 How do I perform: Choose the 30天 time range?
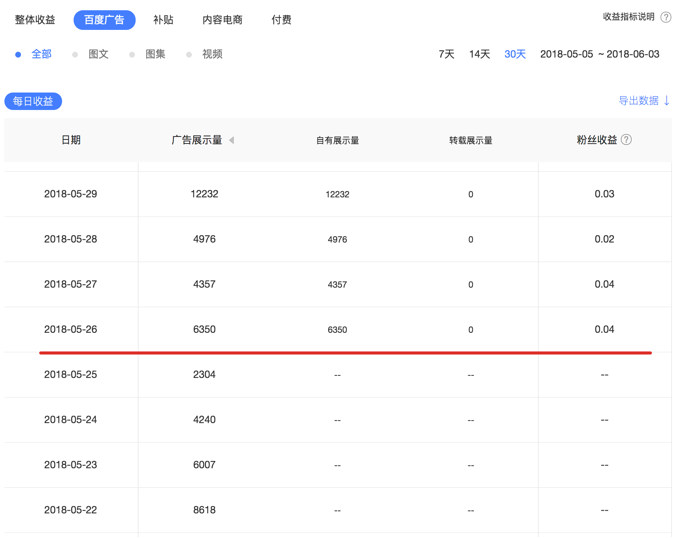pos(515,54)
